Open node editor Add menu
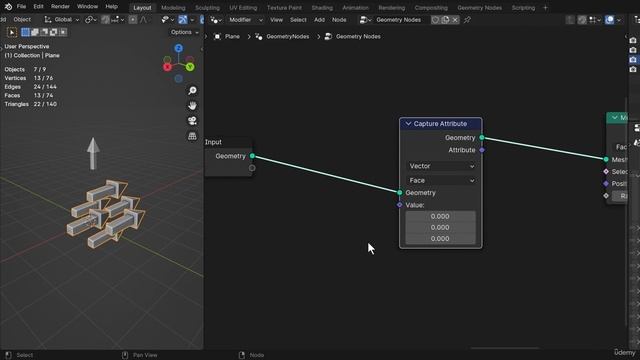Image resolution: width=640 pixels, height=360 pixels. pos(320,20)
